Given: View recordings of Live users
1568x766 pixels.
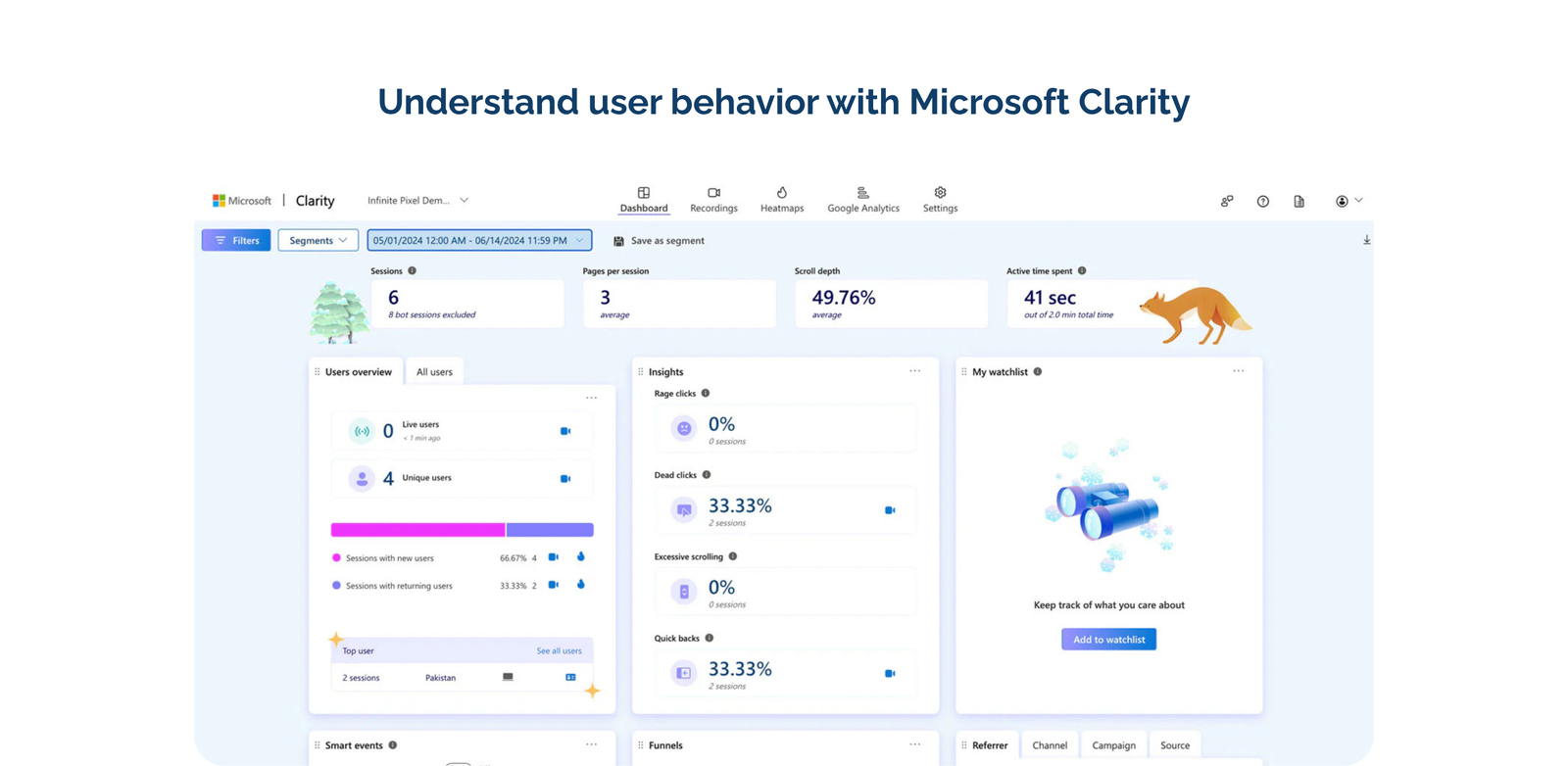Looking at the screenshot, I should click(565, 431).
